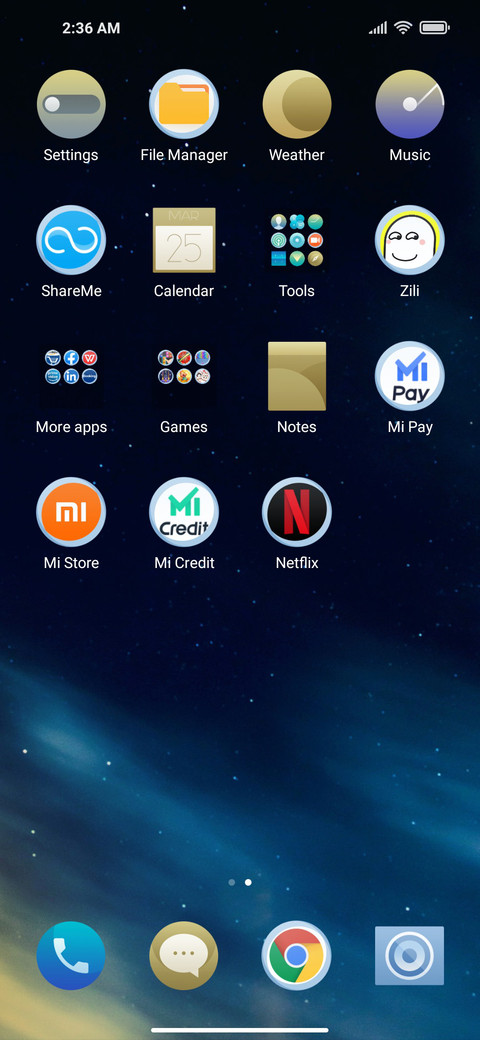Tap the "File Manager" label text
Image resolution: width=480 pixels, height=1040 pixels.
point(184,155)
